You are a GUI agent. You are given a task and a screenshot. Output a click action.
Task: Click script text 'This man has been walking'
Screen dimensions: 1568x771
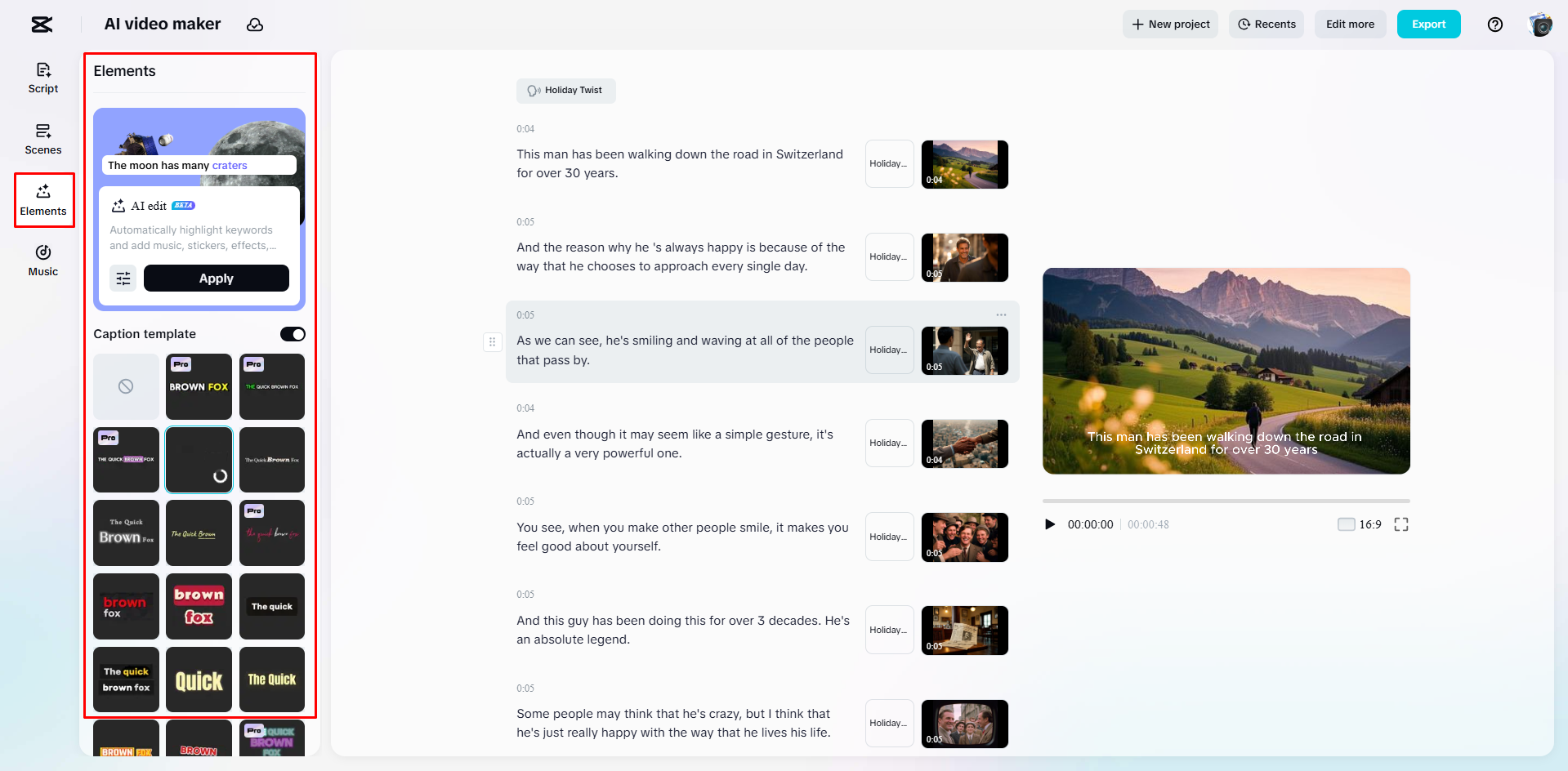click(x=680, y=163)
